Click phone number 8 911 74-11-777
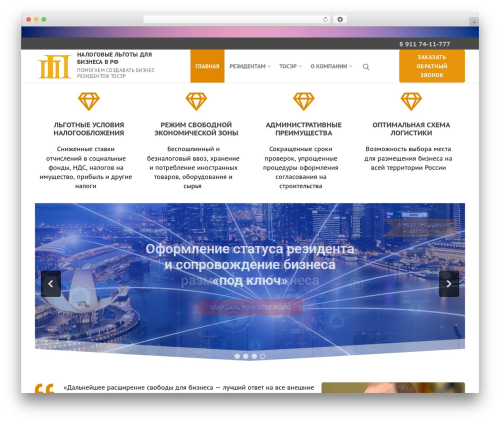500x423 pixels. click(x=425, y=44)
